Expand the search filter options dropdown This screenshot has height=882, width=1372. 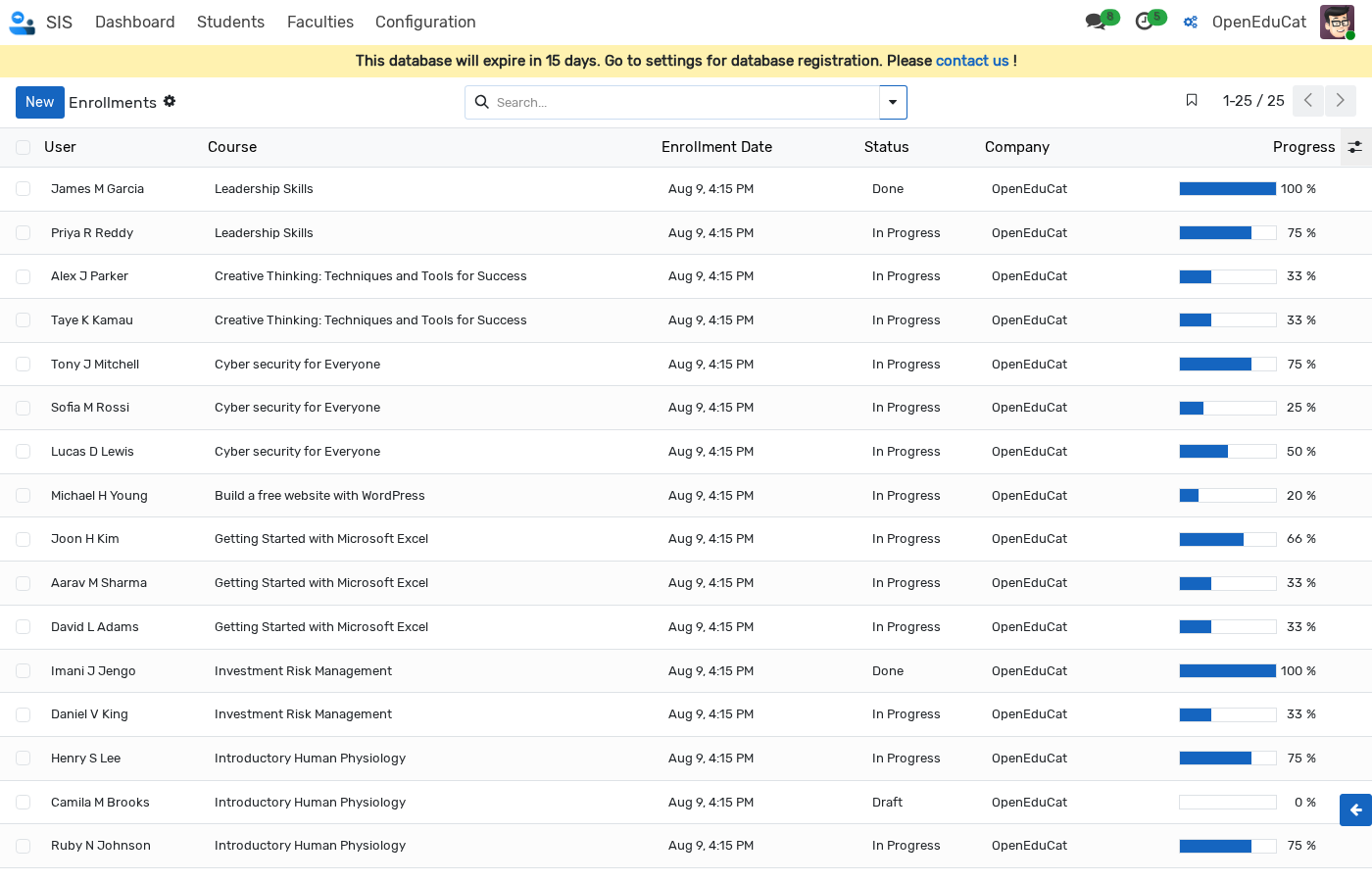pyautogui.click(x=893, y=102)
